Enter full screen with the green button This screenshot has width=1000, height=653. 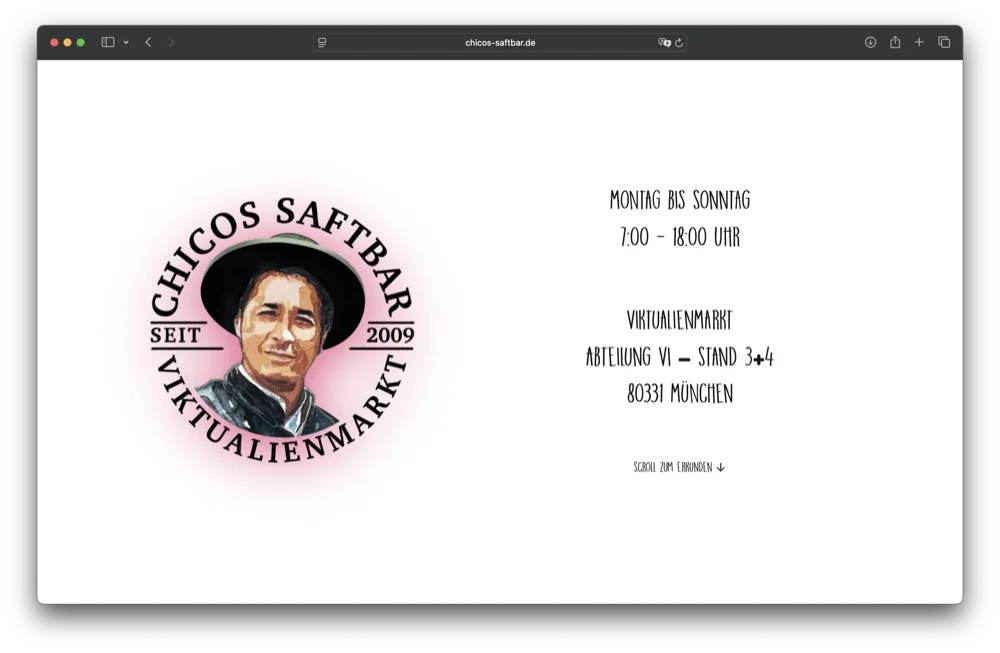pos(80,43)
